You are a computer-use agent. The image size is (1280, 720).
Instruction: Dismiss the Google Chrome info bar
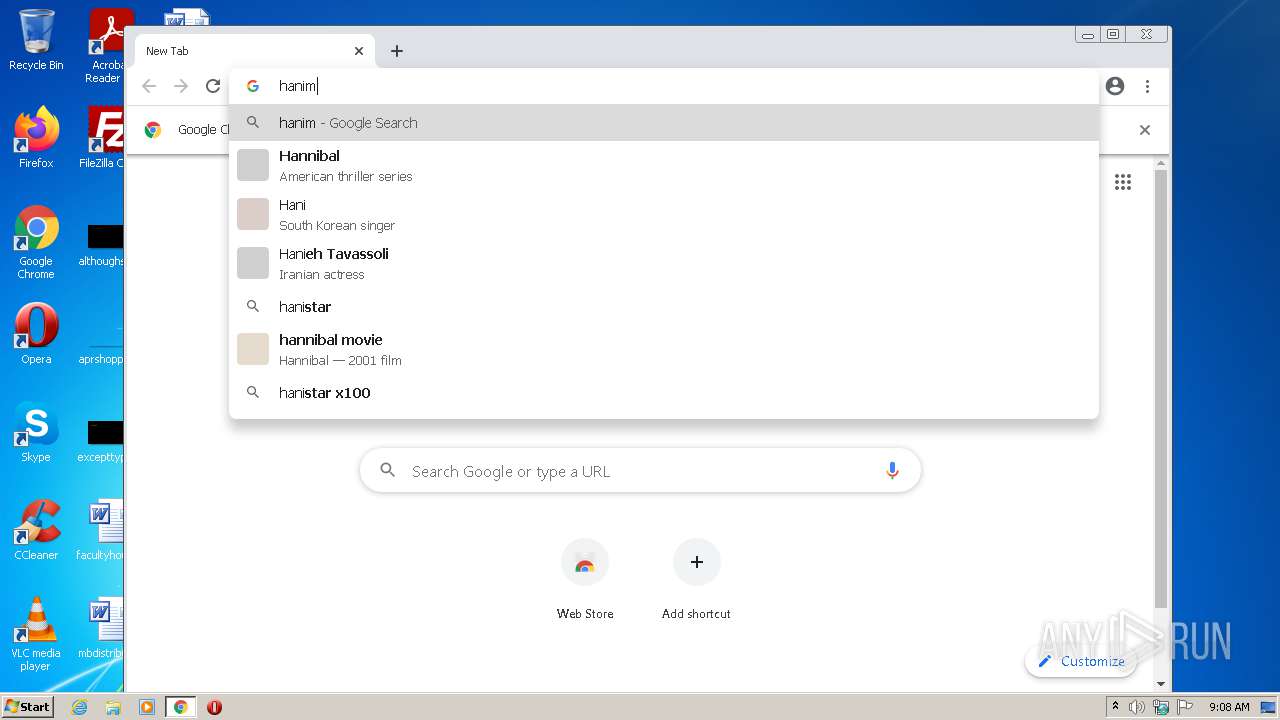tap(1145, 130)
